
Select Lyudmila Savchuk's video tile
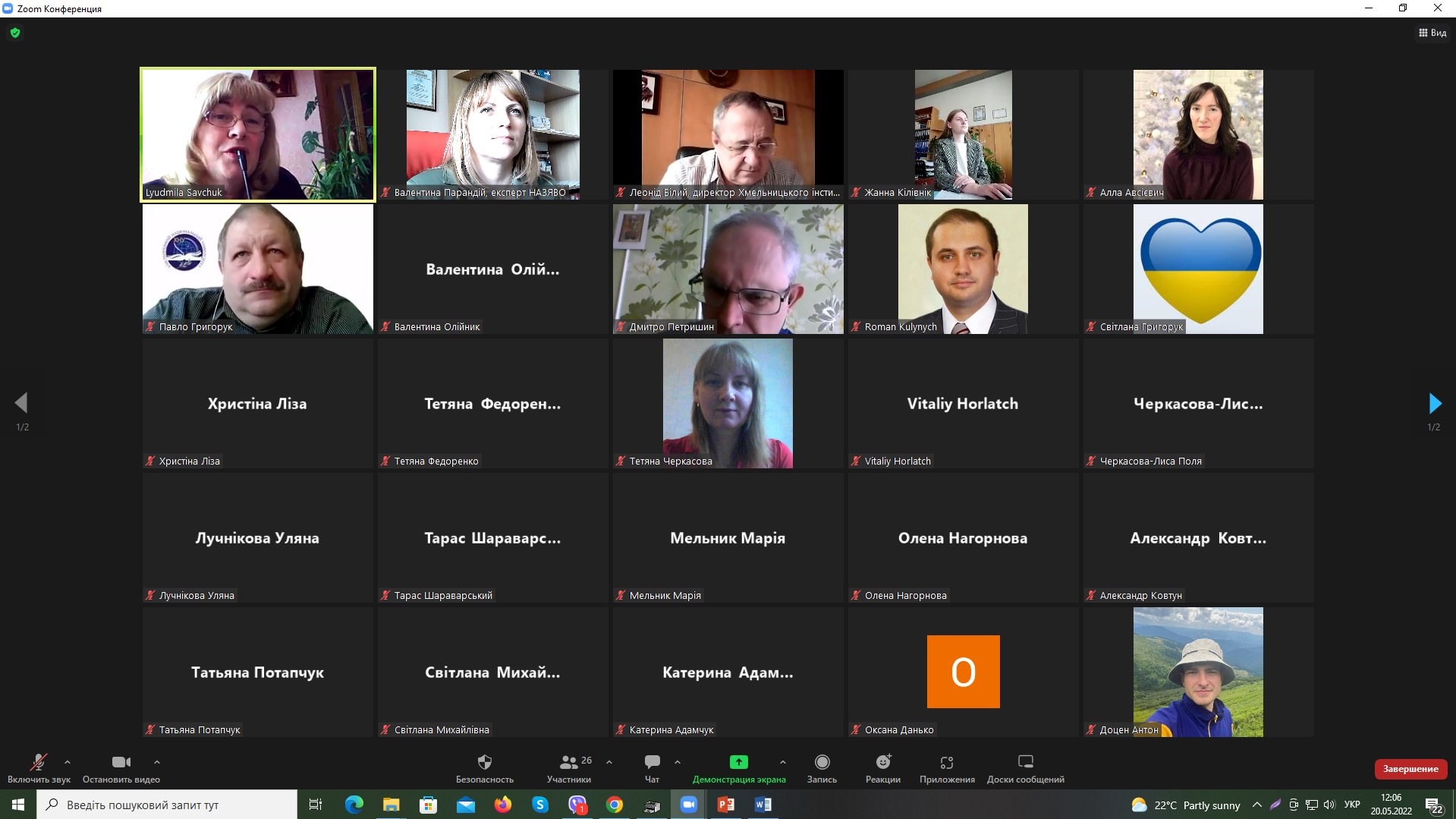click(x=258, y=135)
